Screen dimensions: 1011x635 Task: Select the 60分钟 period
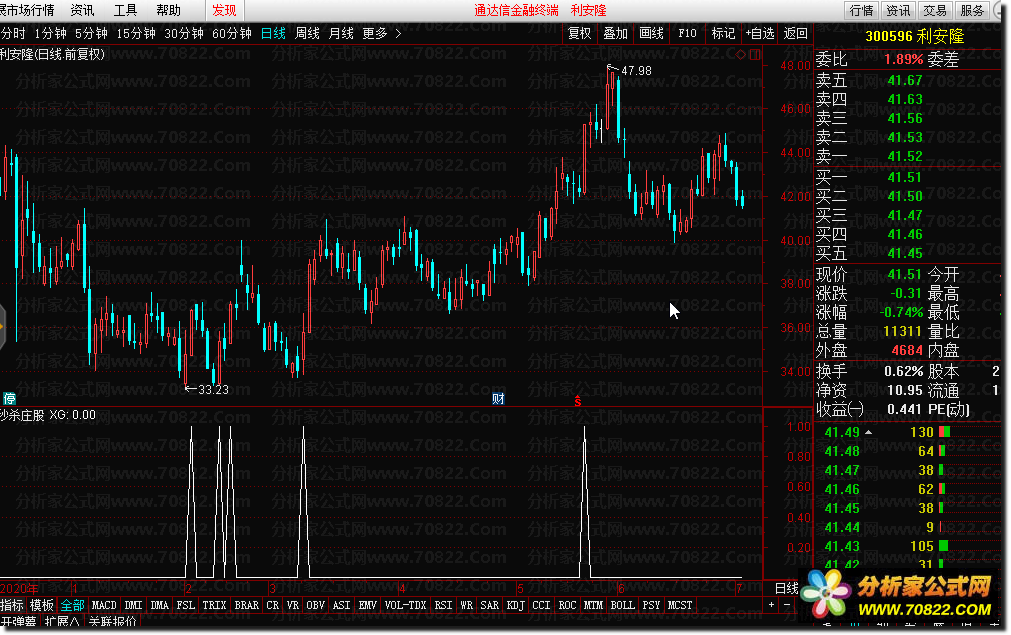pyautogui.click(x=231, y=34)
